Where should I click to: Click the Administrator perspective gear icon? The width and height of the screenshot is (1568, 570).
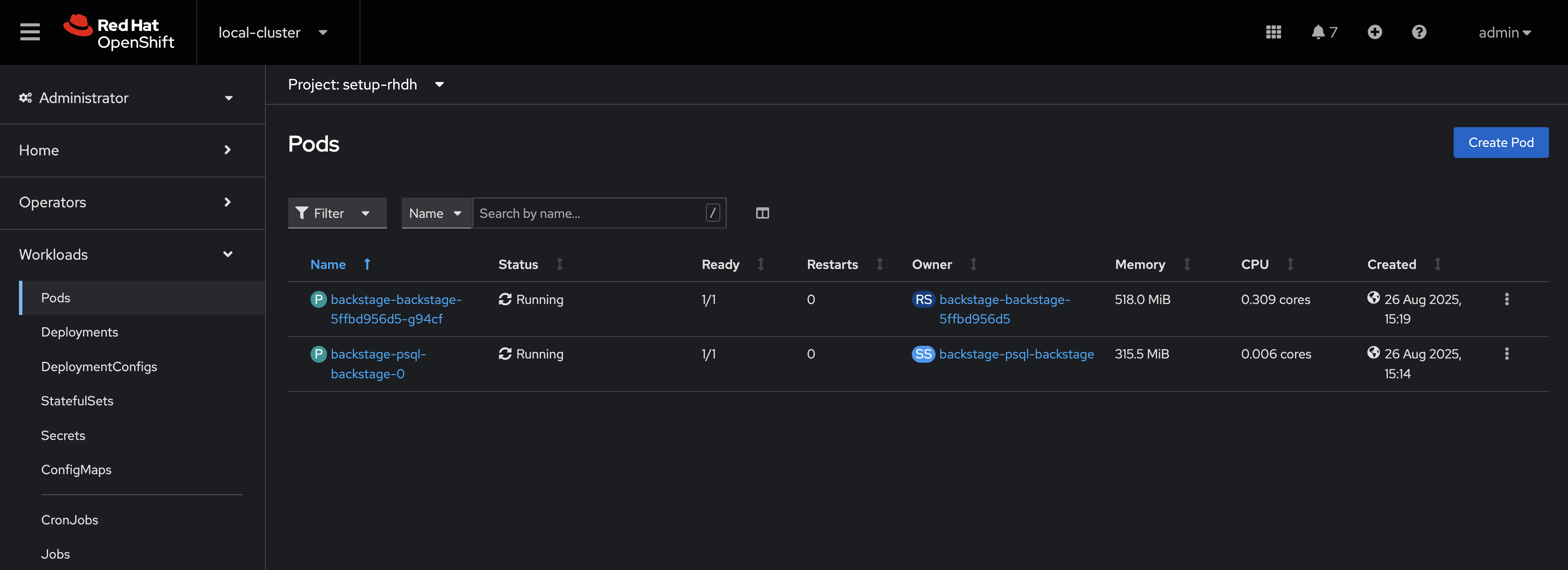(x=25, y=98)
